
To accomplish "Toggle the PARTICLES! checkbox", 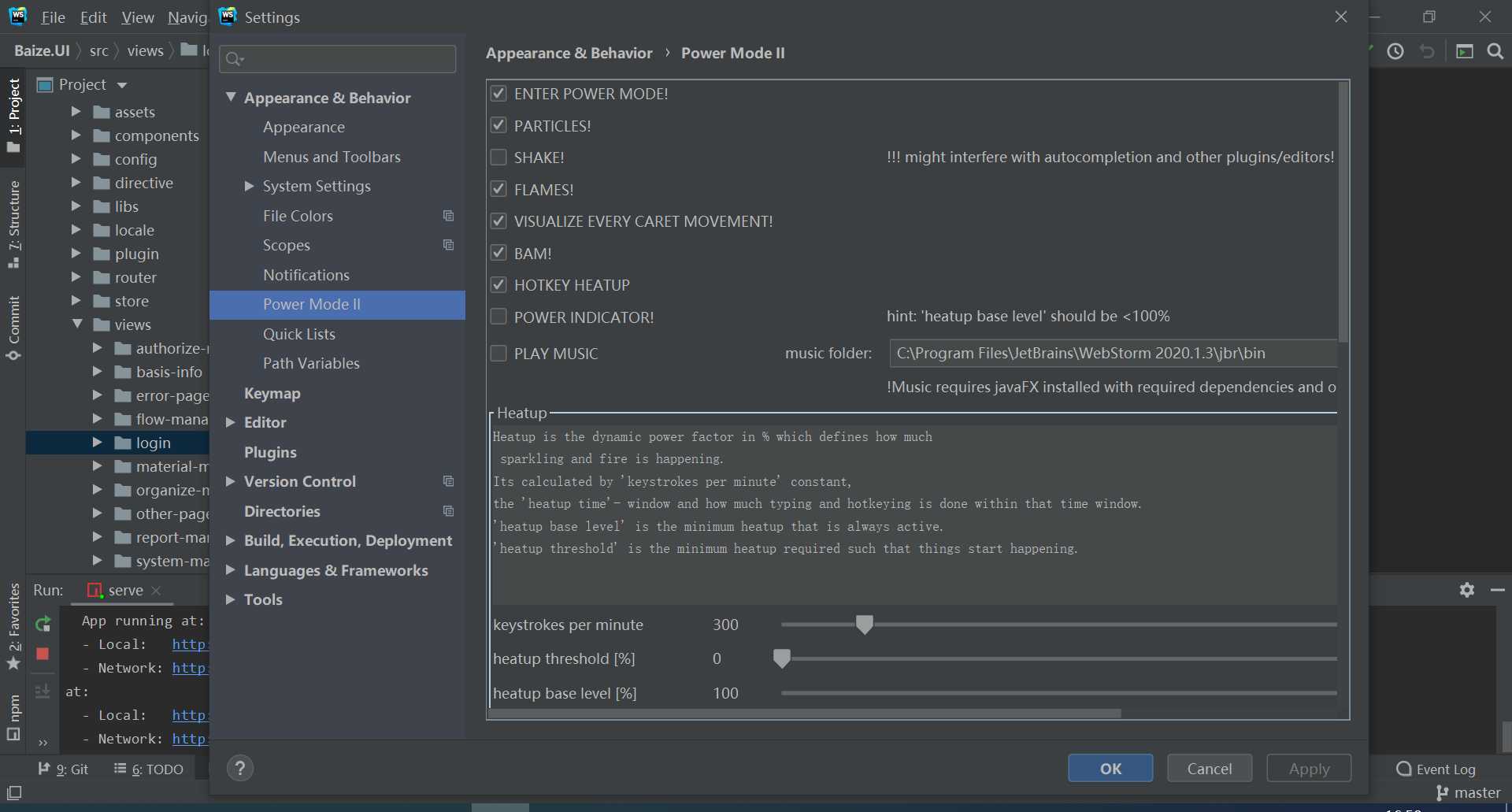I will [498, 125].
